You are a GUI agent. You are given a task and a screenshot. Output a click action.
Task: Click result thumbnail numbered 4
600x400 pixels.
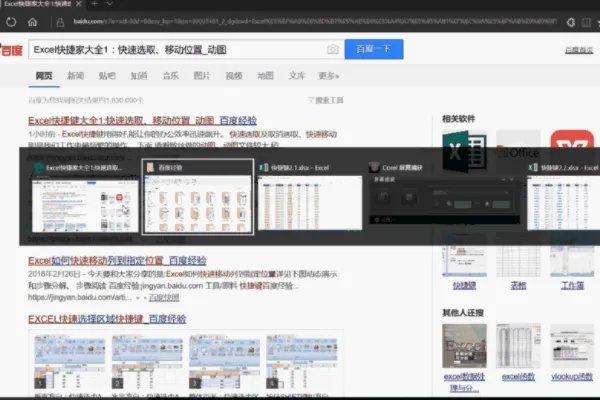(302, 362)
